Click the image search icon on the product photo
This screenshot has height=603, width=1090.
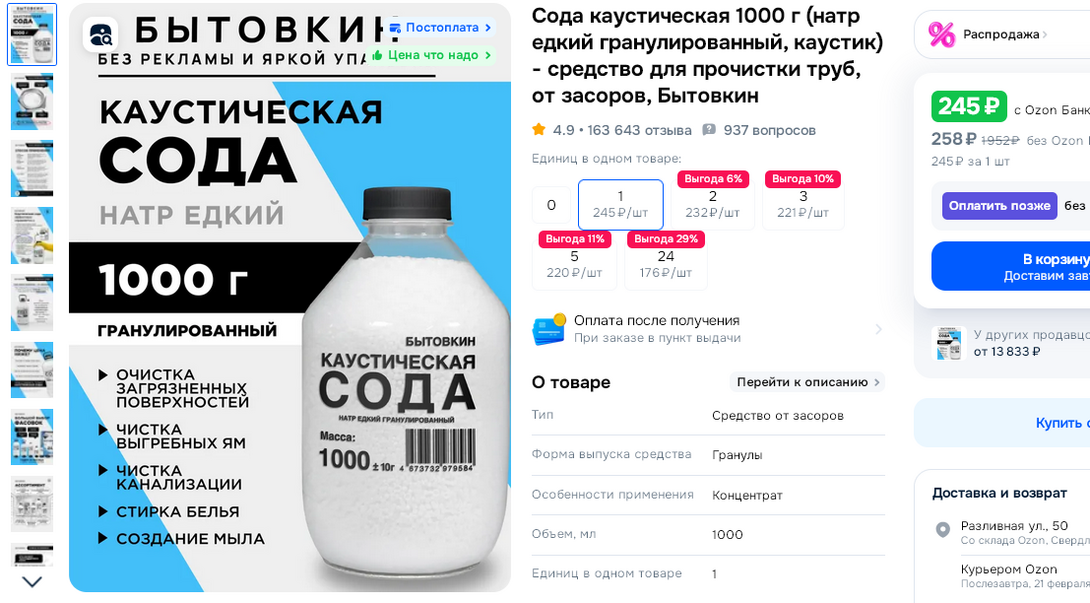(x=100, y=34)
